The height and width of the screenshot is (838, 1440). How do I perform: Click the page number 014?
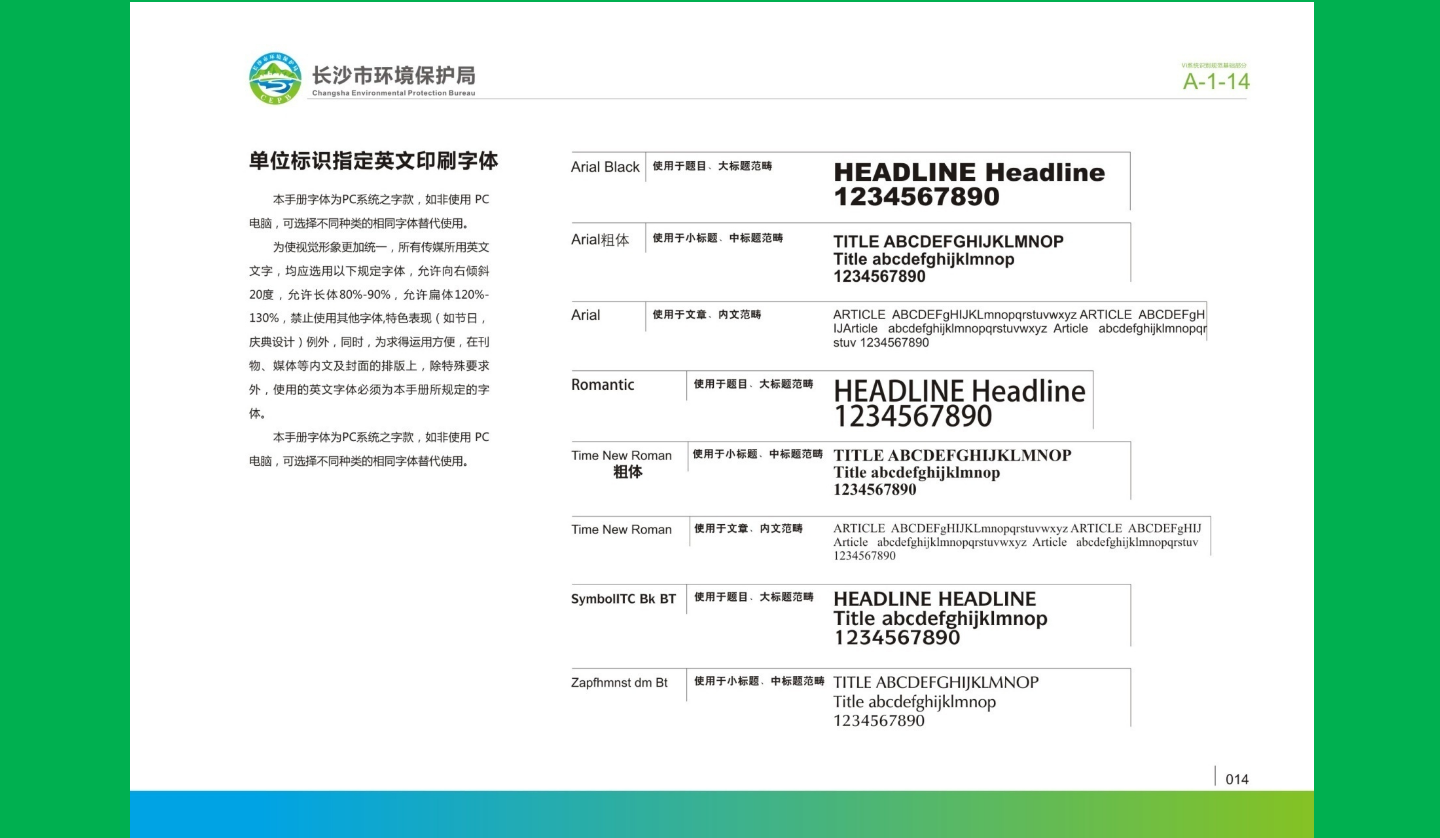coord(1237,778)
